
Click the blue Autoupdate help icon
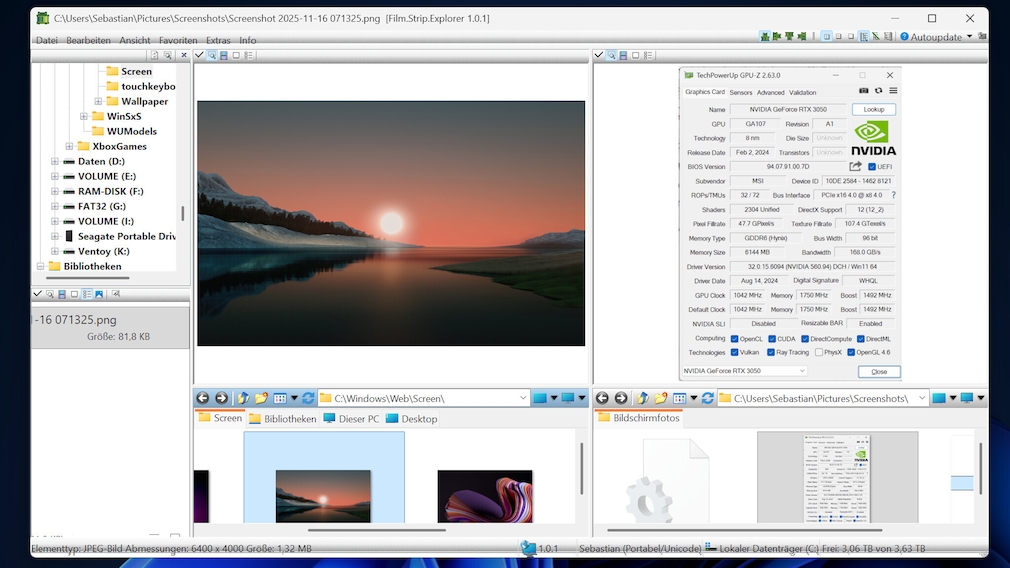click(904, 37)
